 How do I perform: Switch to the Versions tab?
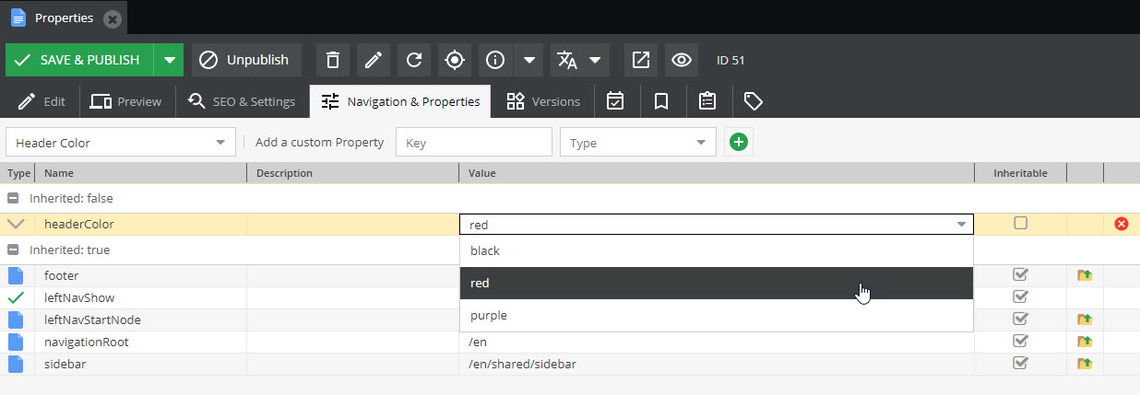543,101
